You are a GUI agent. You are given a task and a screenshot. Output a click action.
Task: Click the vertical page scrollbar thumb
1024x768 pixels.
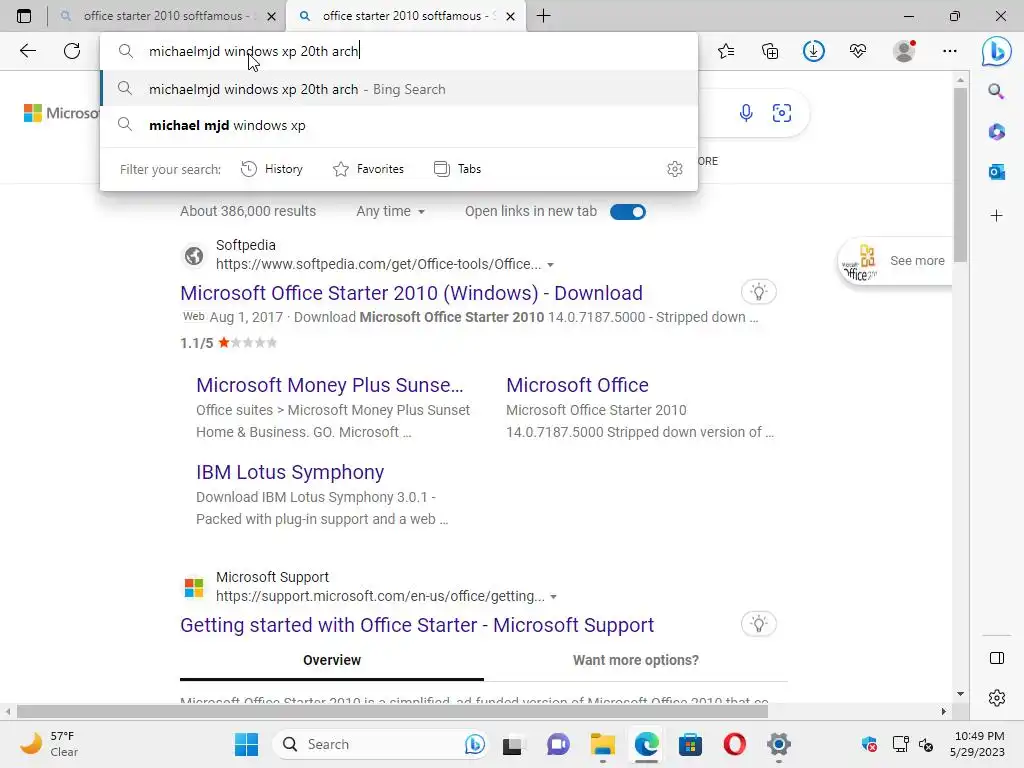(960, 174)
